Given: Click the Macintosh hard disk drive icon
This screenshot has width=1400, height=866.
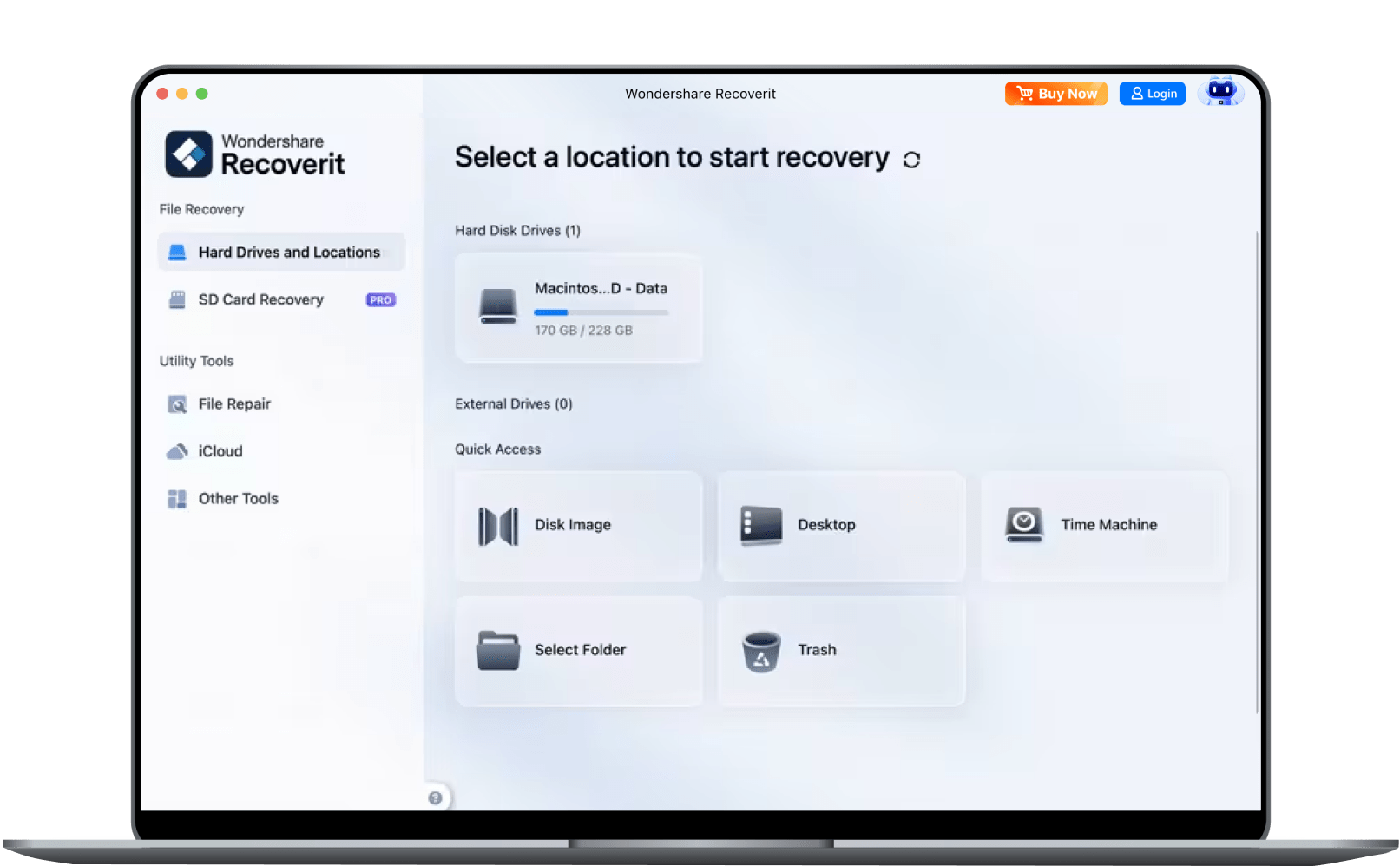Looking at the screenshot, I should [x=498, y=307].
